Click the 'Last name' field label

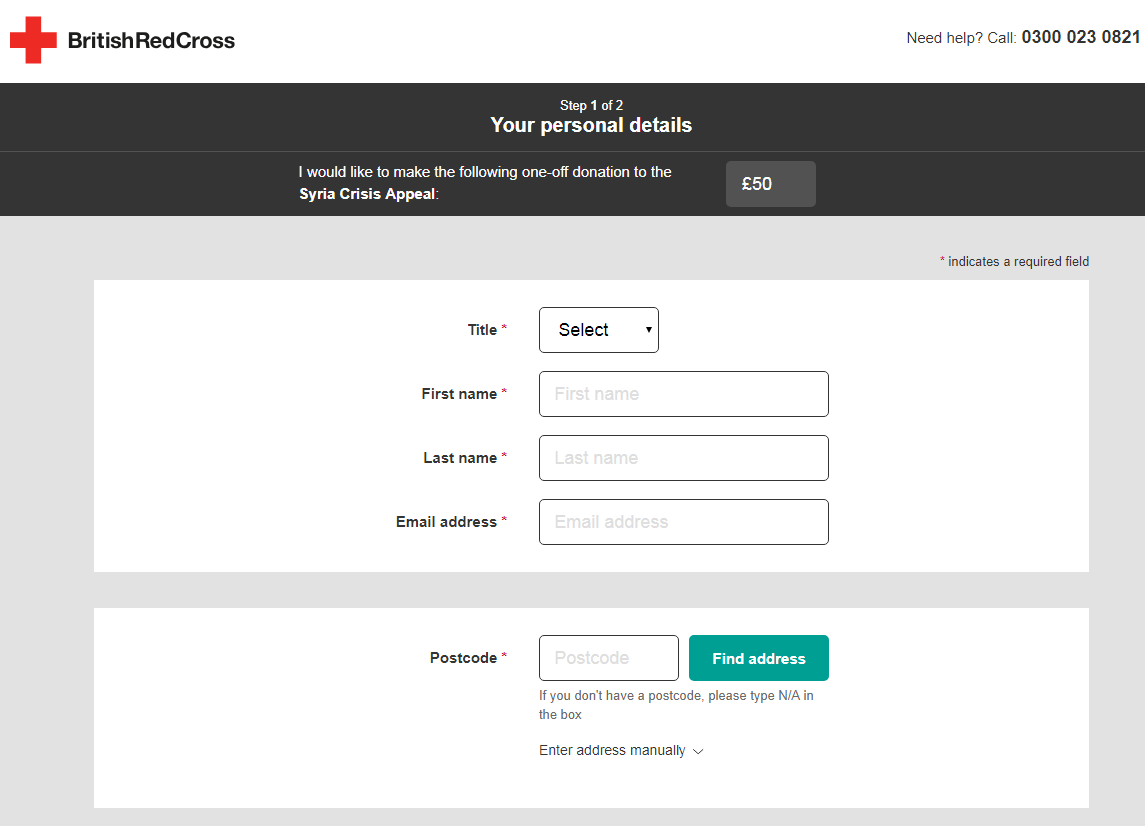460,458
